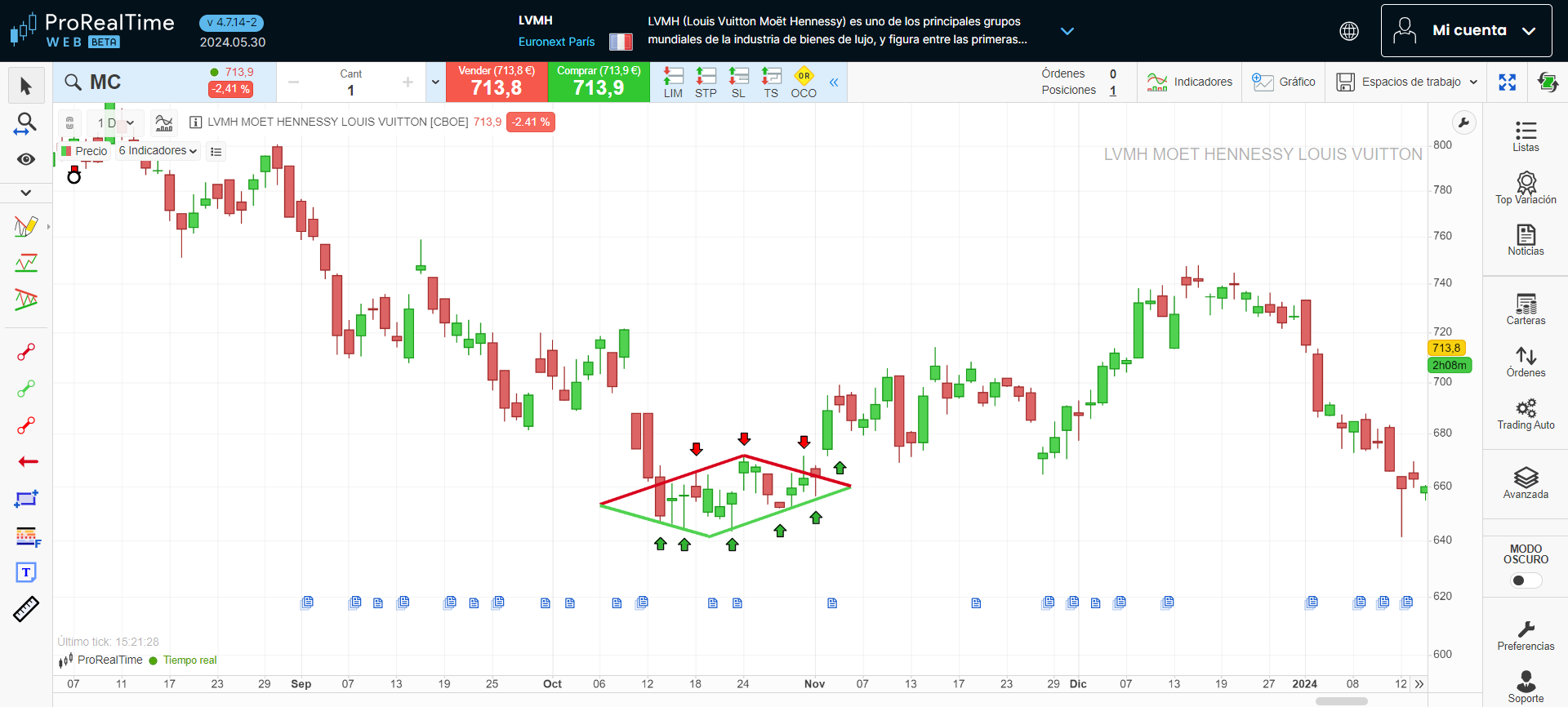Expand the 6 Indicadores dropdown
This screenshot has width=1568, height=707.
[158, 151]
